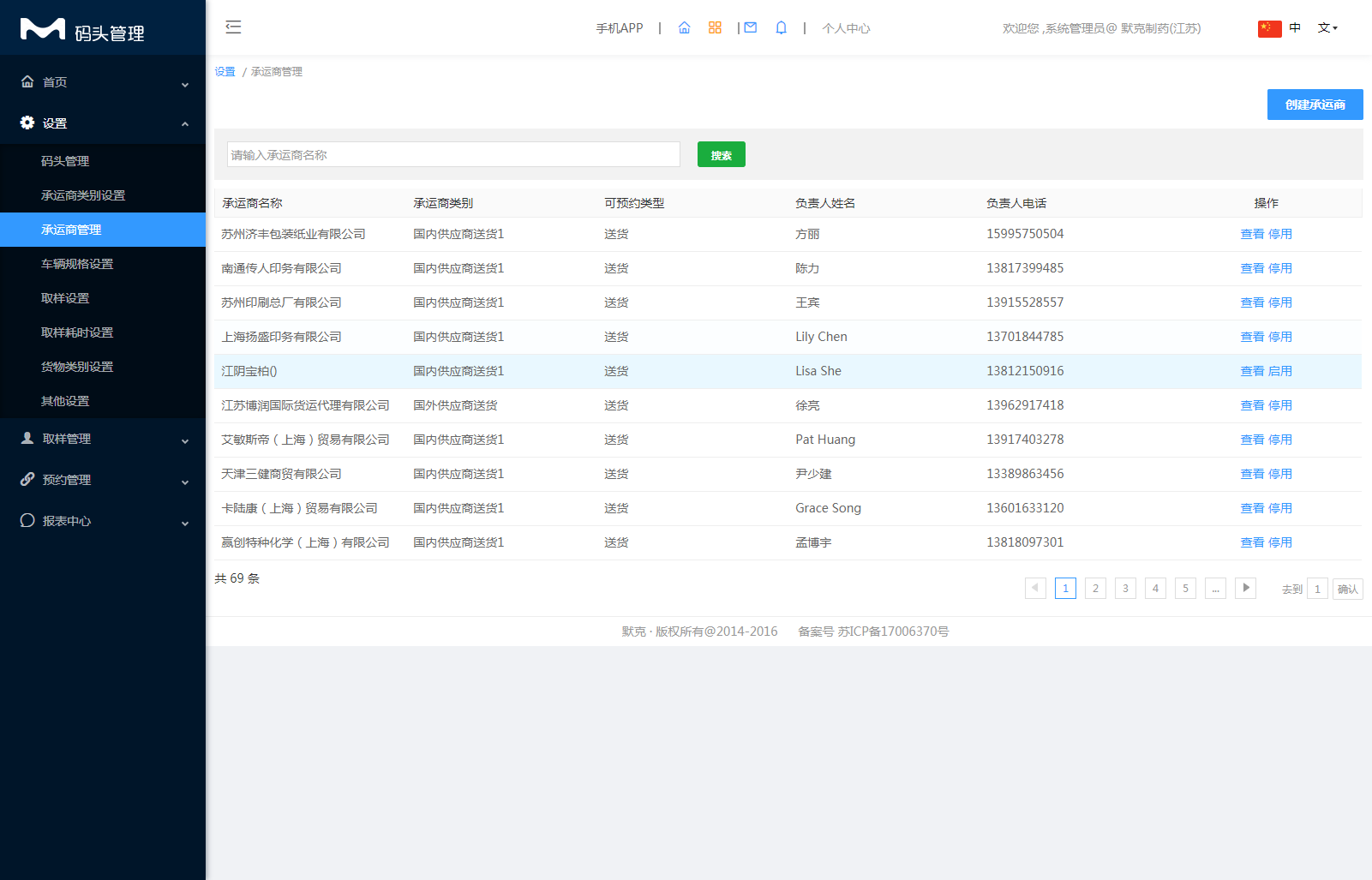Expand the 取样管理 menu chevron

click(x=185, y=441)
